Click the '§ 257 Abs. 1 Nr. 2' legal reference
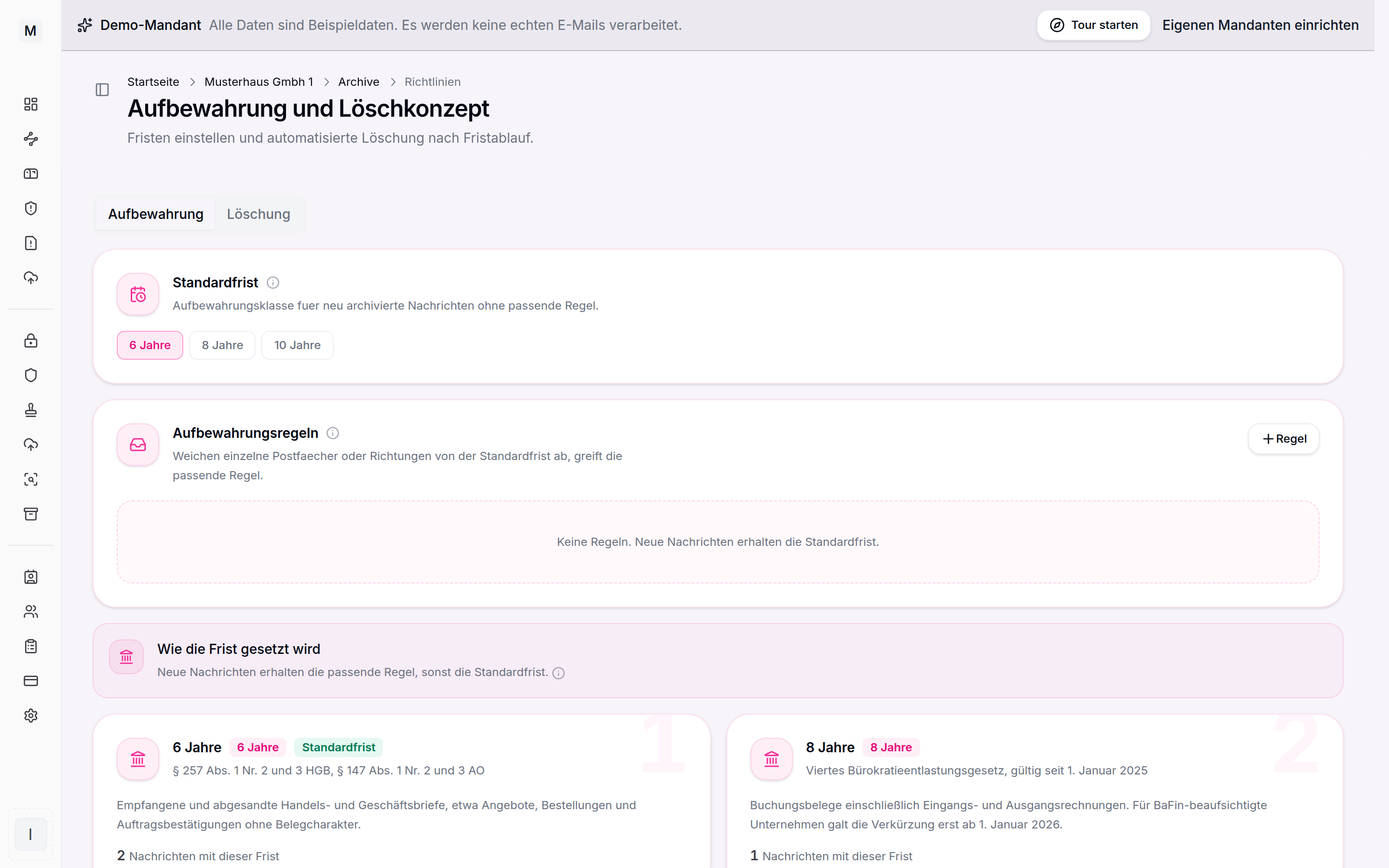Screen dimensions: 1389x868 328,771
